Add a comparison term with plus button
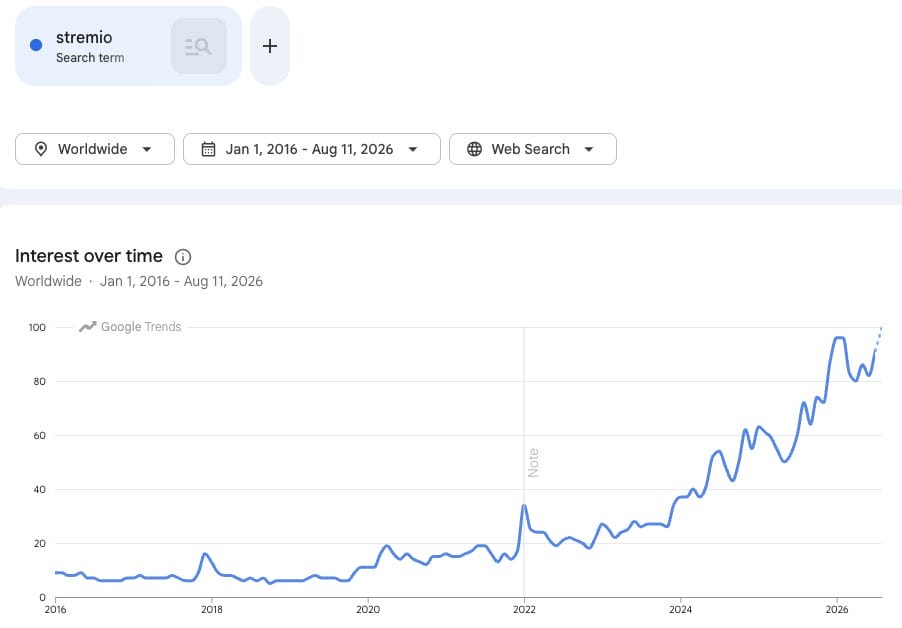Image resolution: width=902 pixels, height=628 pixels. click(270, 46)
